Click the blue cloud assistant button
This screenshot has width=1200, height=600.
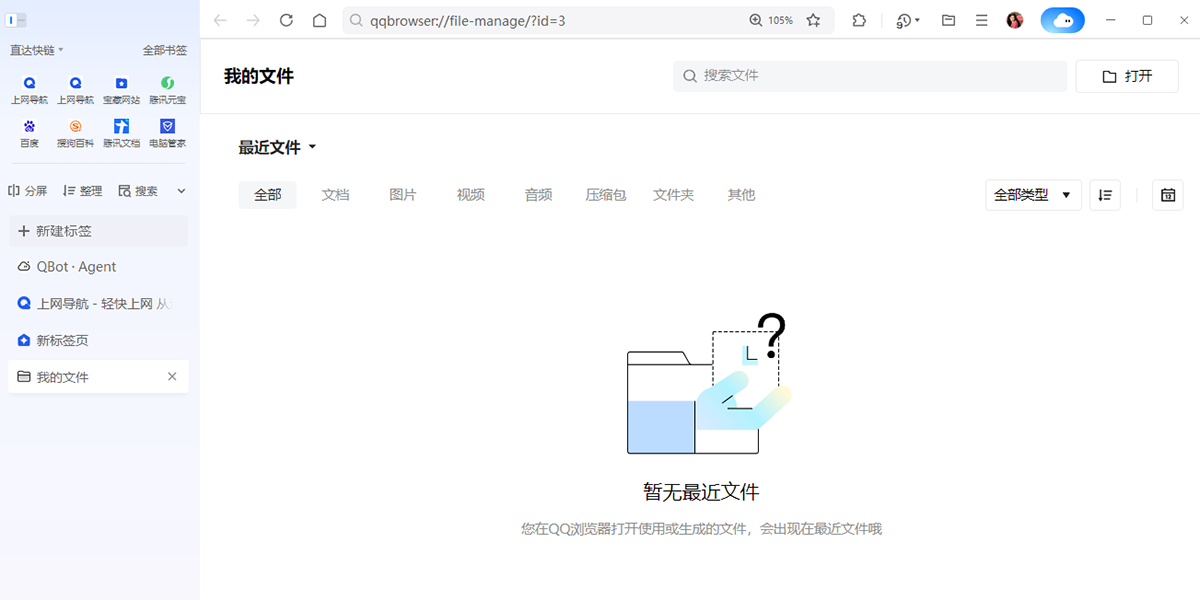click(1063, 20)
